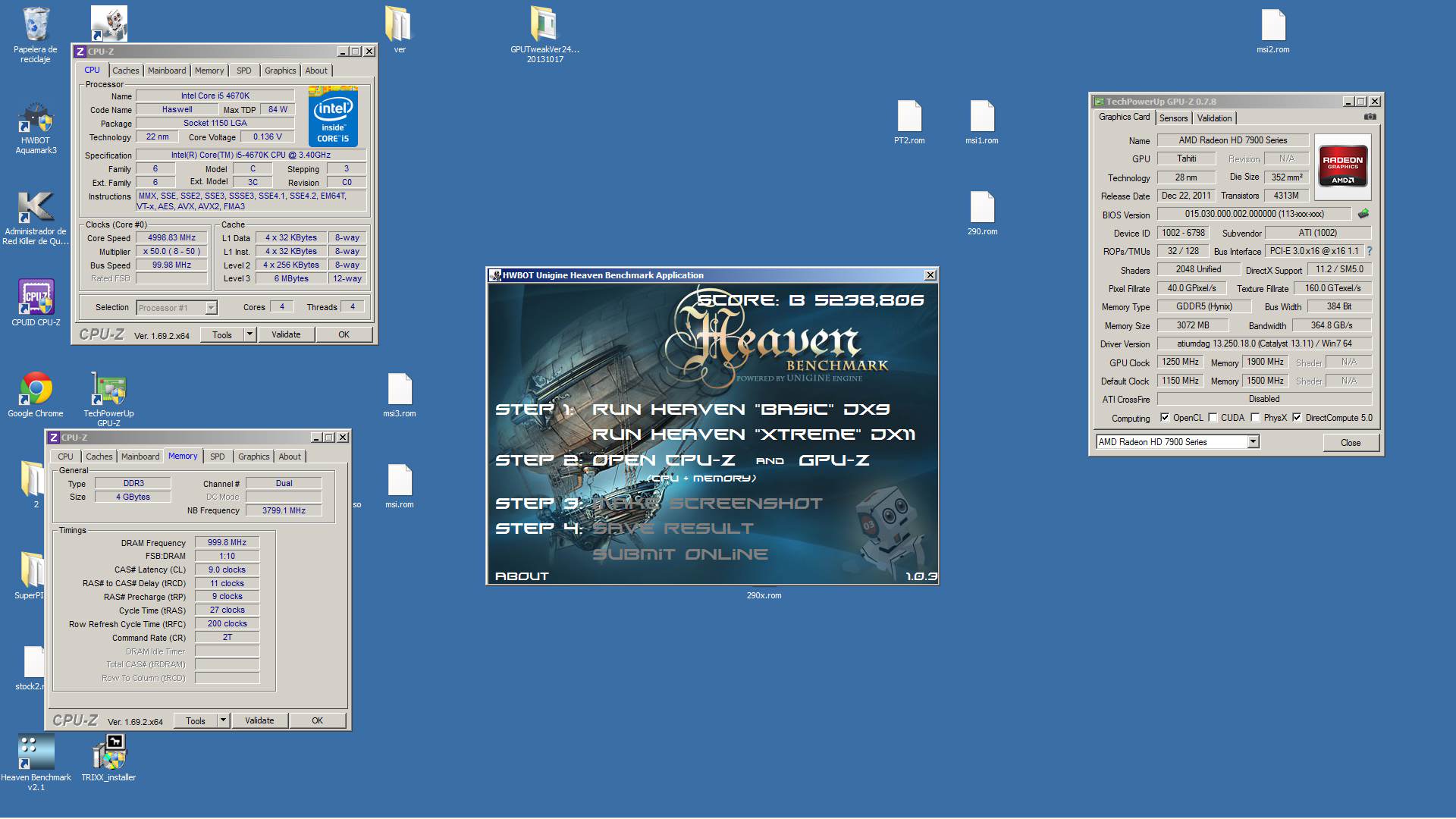Click Close button in GPU-Z
The height and width of the screenshot is (819, 1456).
pyautogui.click(x=1351, y=443)
